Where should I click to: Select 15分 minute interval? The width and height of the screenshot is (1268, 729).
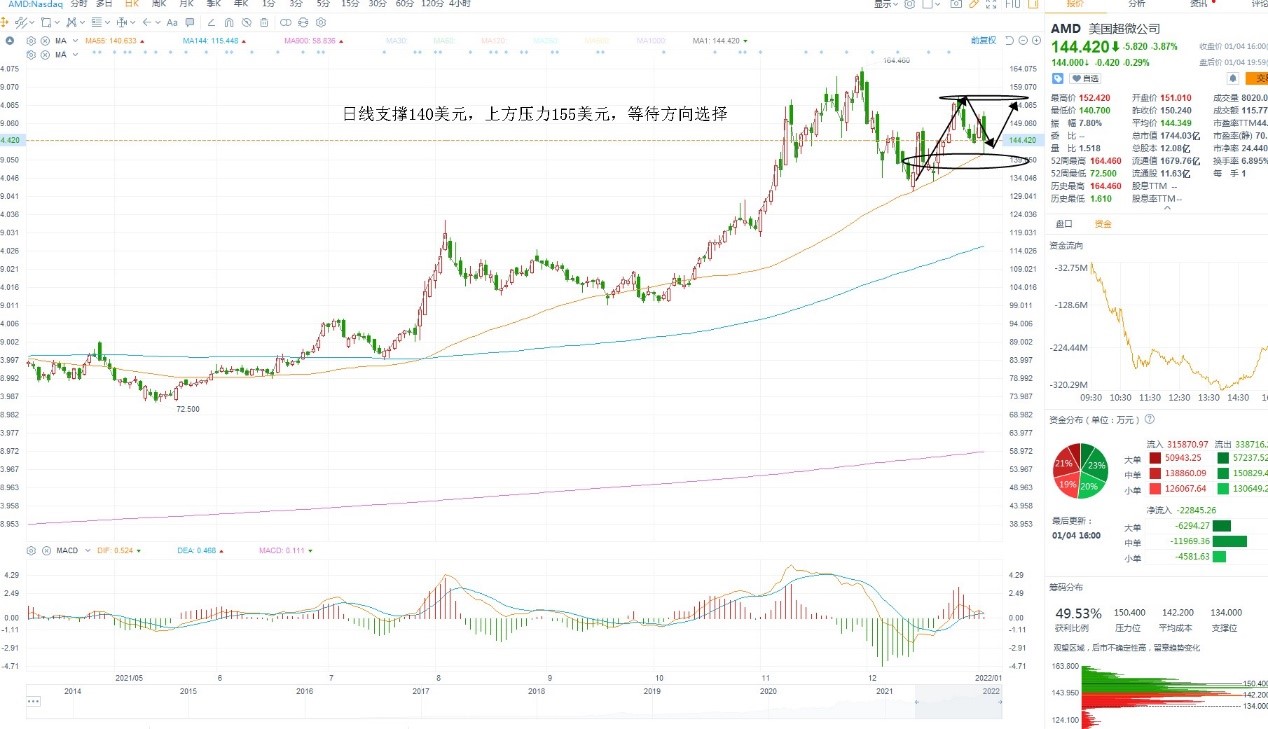pyautogui.click(x=350, y=4)
